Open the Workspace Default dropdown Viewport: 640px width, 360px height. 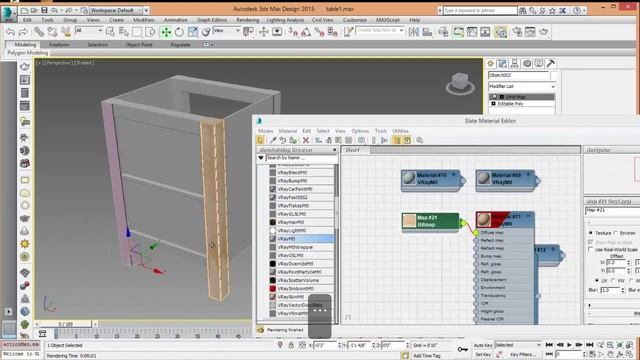(116, 10)
